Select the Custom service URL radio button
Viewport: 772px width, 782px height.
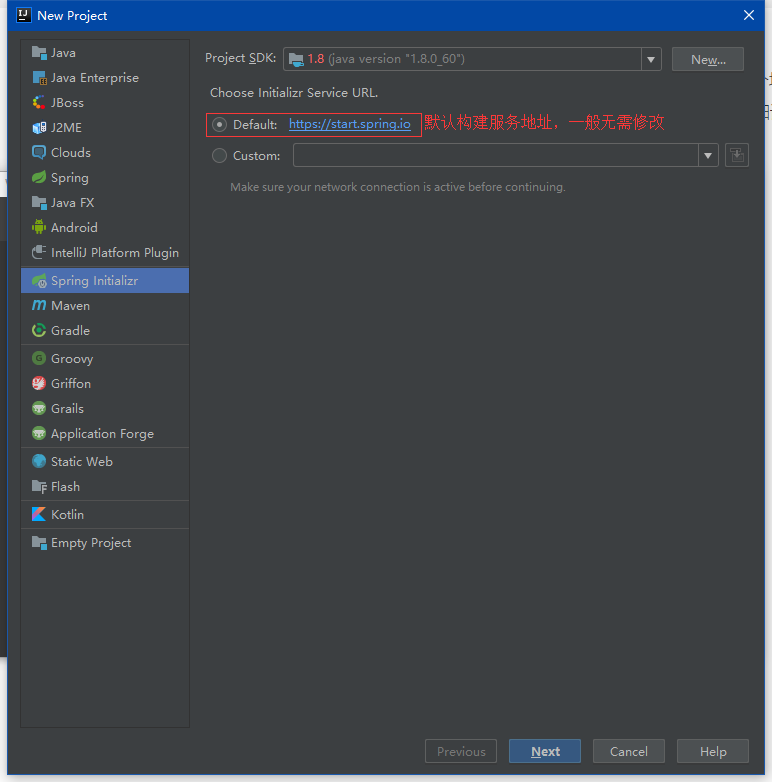coord(219,156)
